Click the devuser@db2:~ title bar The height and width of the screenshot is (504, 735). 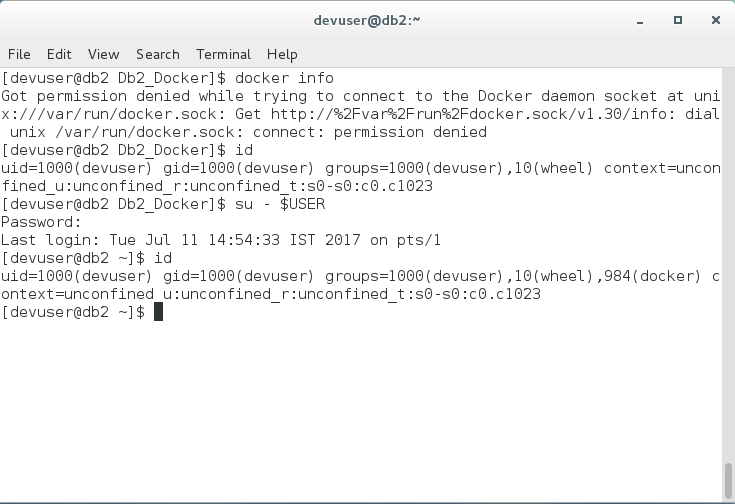click(367, 21)
